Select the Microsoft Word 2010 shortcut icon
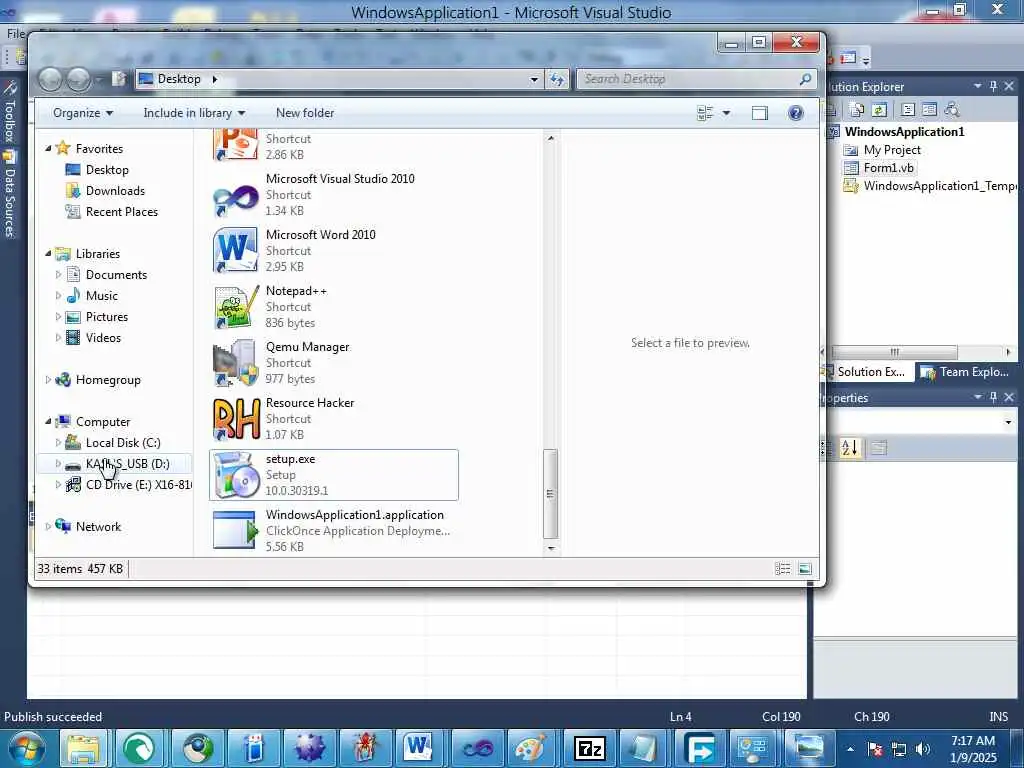 [236, 251]
